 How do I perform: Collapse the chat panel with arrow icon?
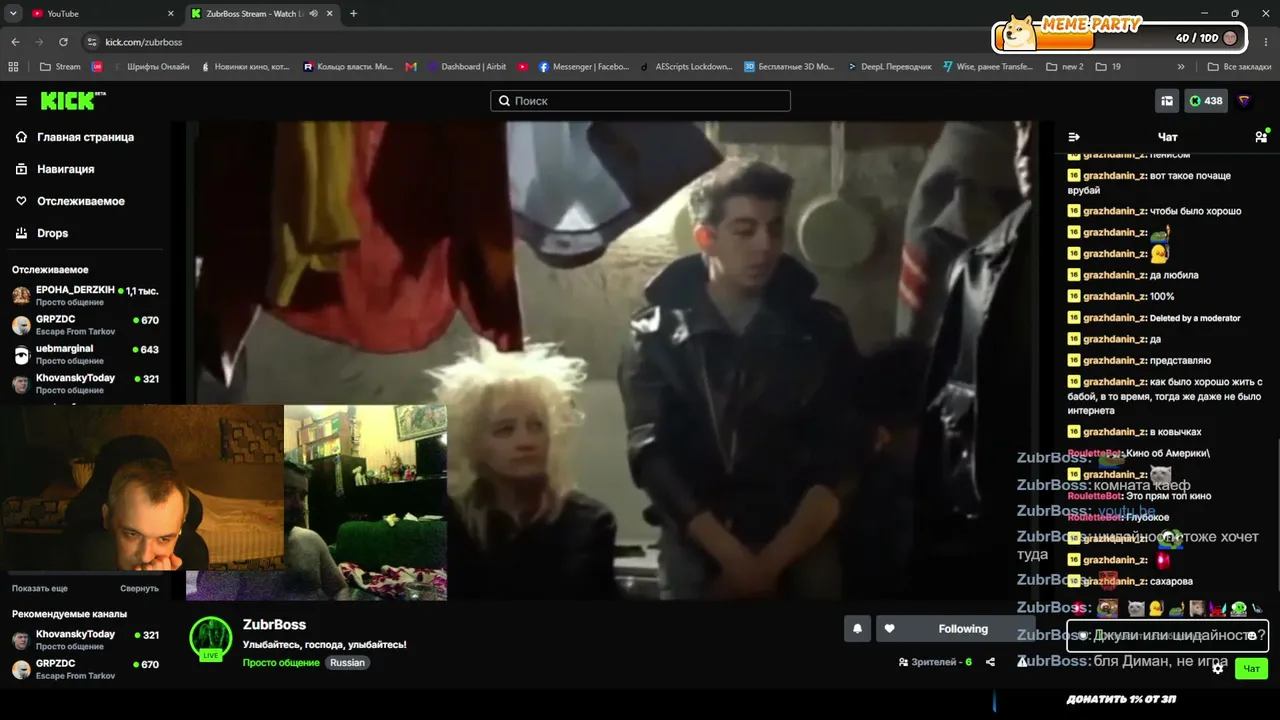1074,137
